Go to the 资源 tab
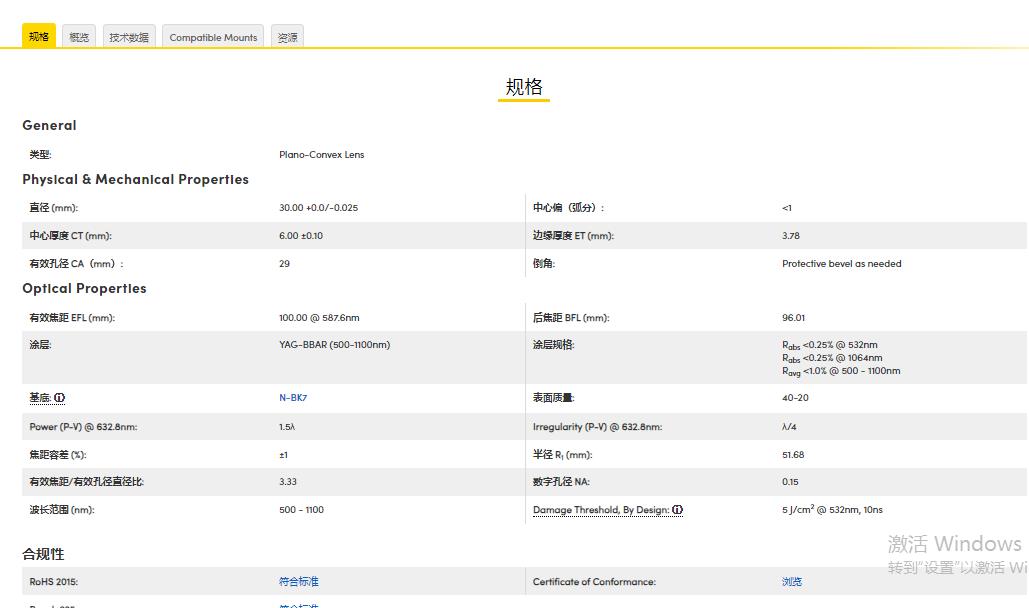This screenshot has width=1029, height=608. 287,37
